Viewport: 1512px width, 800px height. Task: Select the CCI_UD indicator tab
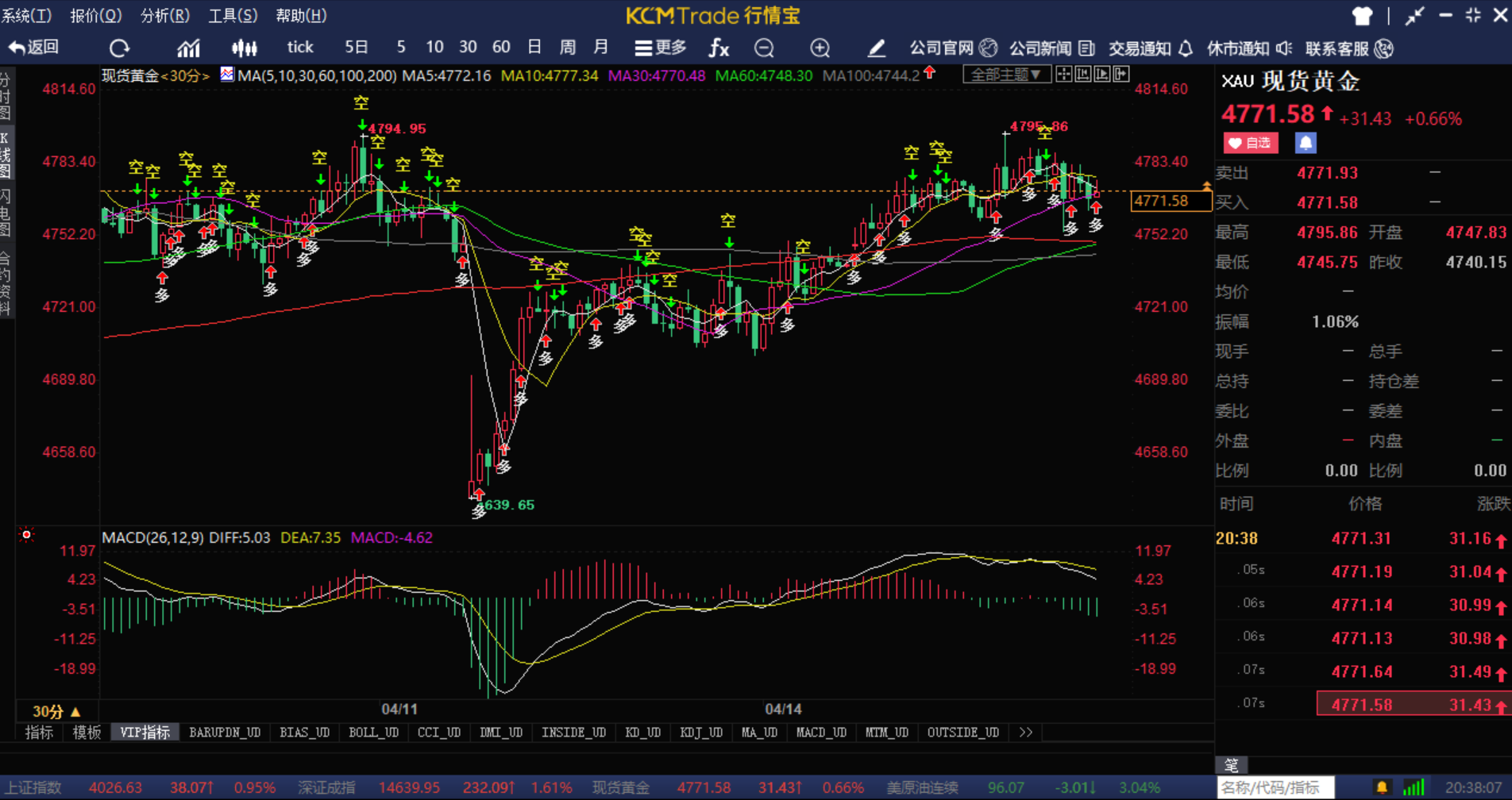439,733
